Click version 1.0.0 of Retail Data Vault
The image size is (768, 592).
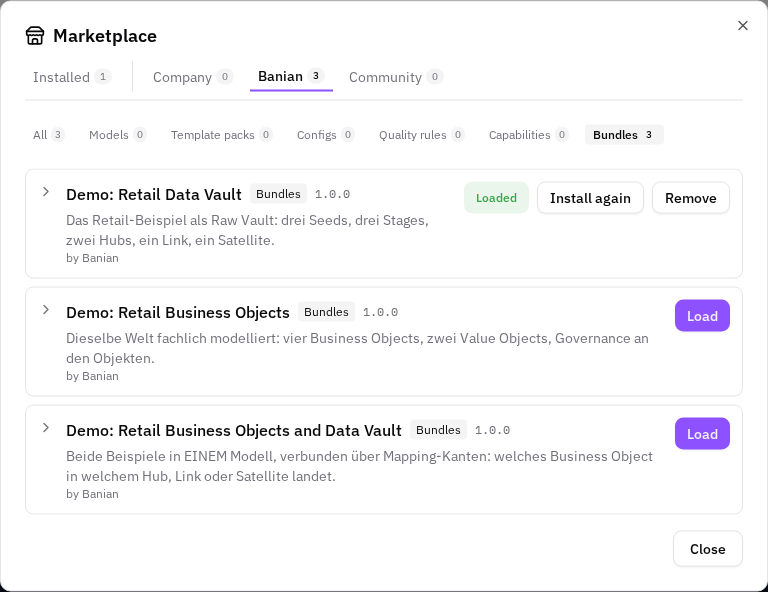333,194
